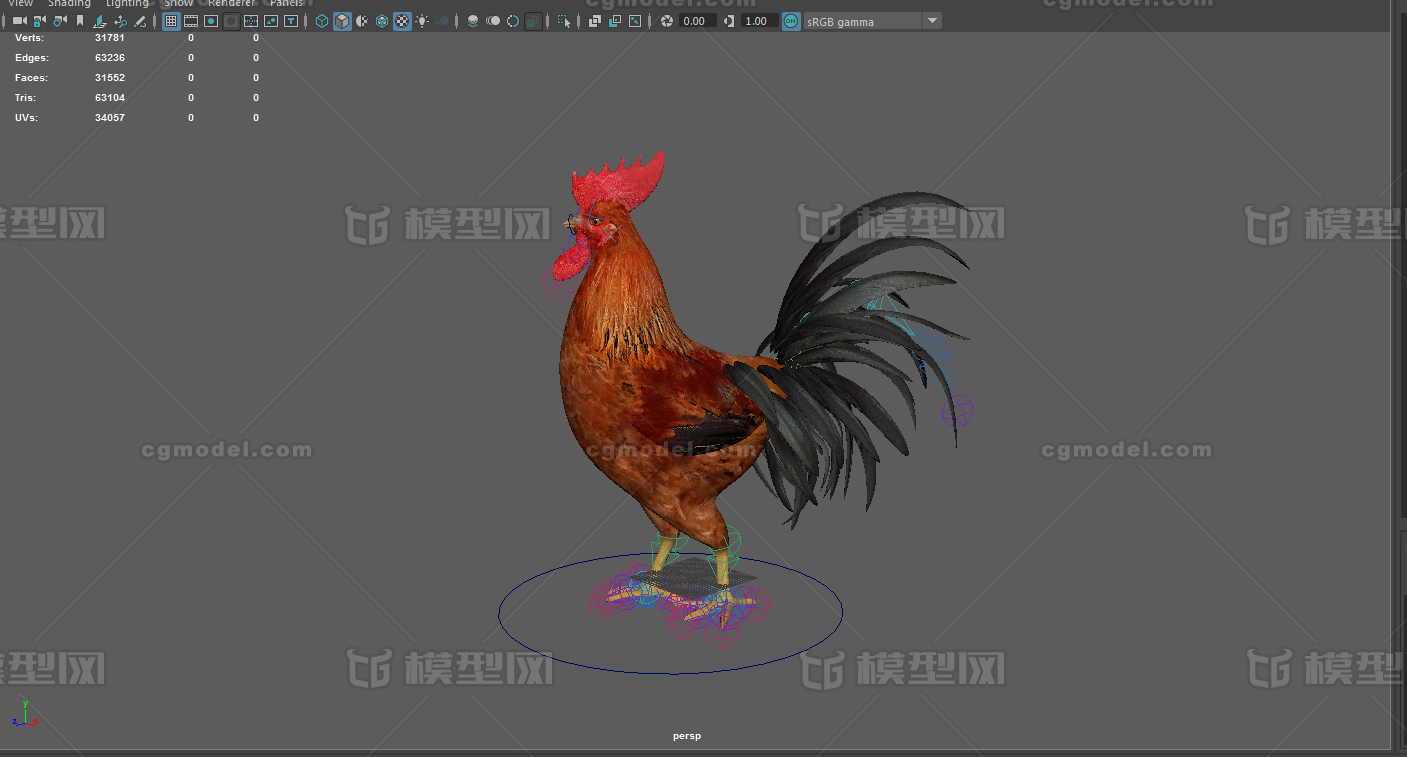Image resolution: width=1407 pixels, height=757 pixels.
Task: Click the Tris count 63104
Action: click(110, 97)
